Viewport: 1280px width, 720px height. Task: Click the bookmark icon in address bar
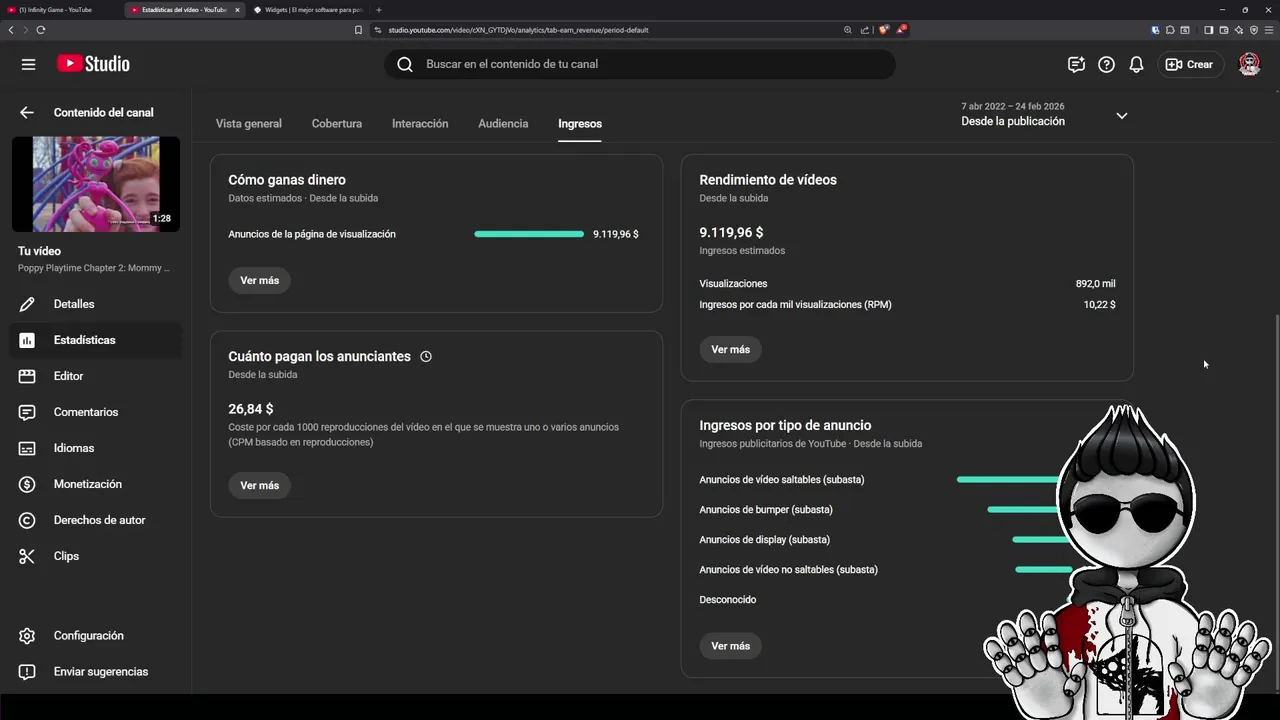tap(358, 30)
